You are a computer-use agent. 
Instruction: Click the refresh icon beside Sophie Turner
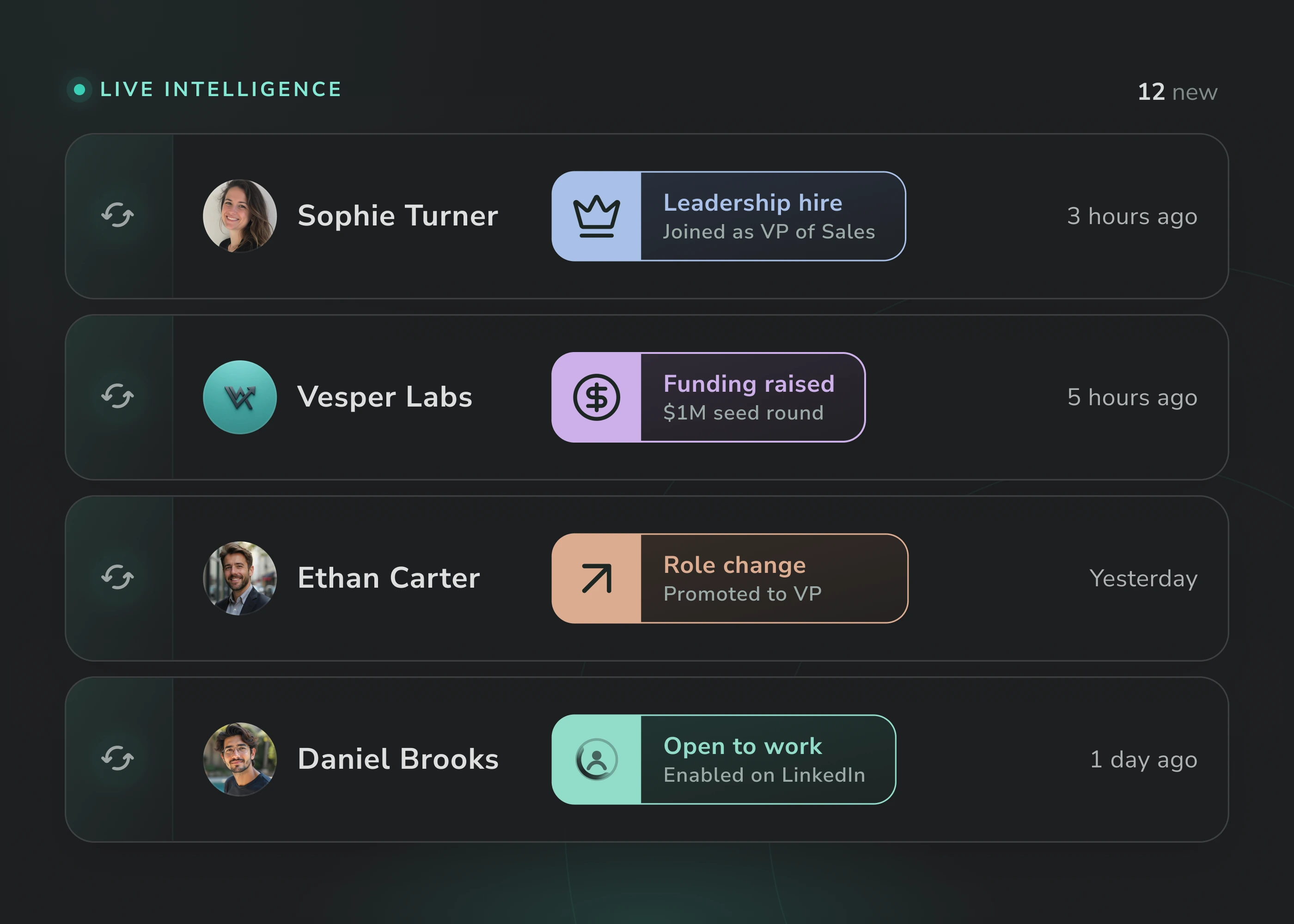pos(118,216)
